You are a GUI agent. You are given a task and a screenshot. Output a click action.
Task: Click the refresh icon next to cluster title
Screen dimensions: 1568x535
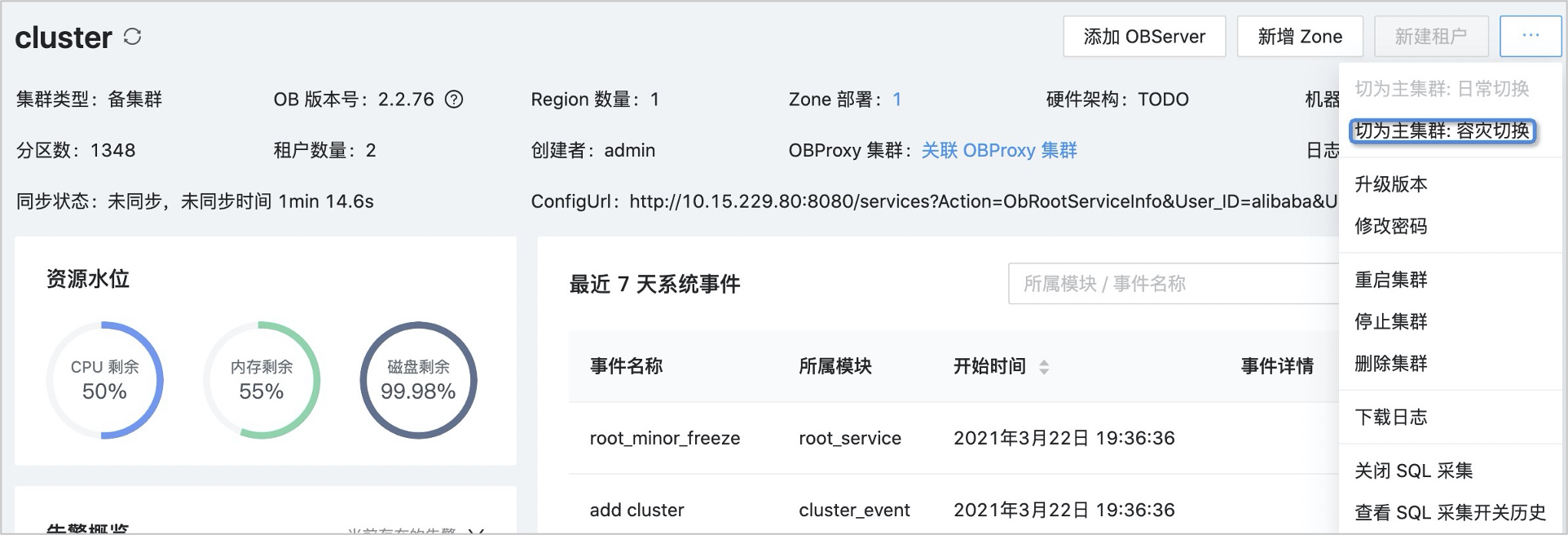click(x=132, y=37)
